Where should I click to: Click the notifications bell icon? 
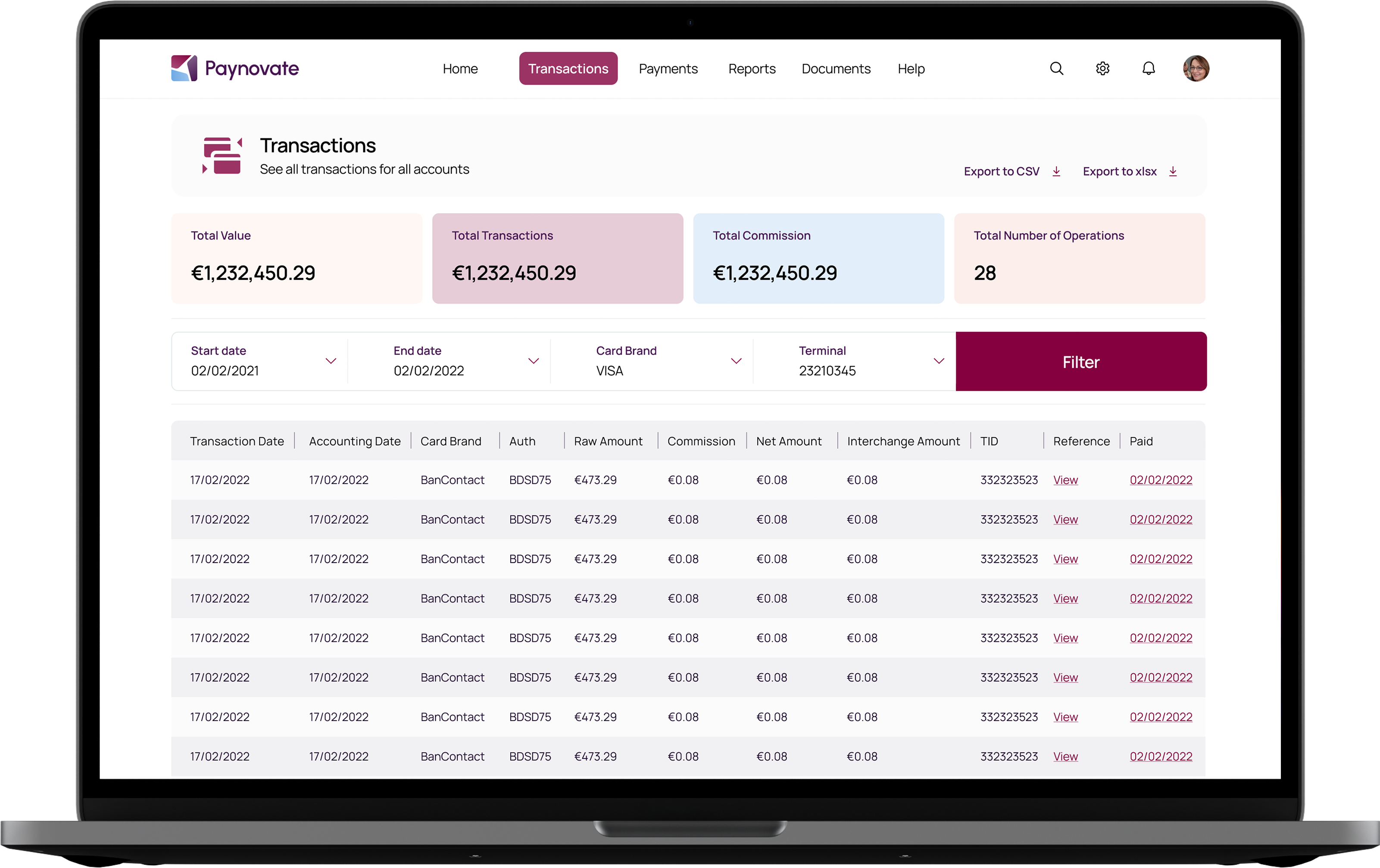(1148, 68)
